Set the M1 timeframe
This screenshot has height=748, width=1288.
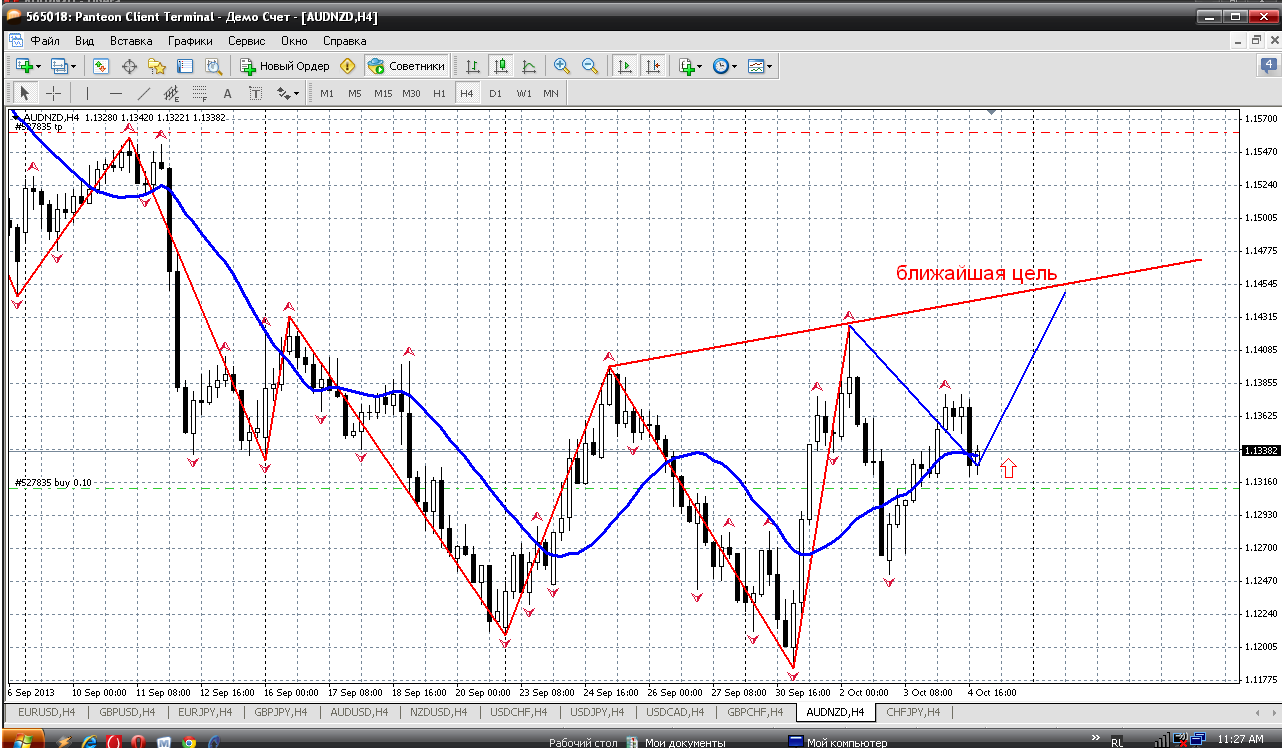click(x=327, y=93)
